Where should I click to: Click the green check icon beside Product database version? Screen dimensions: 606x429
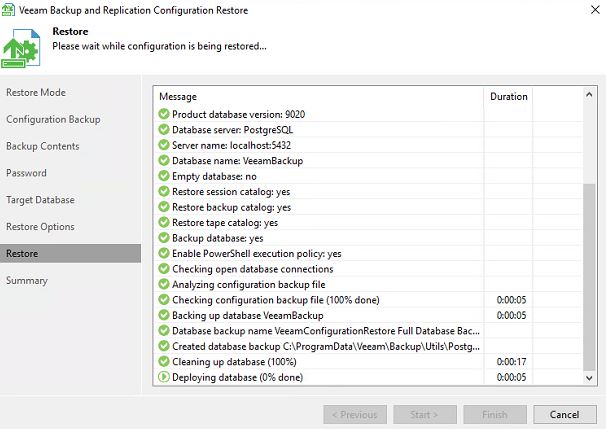pos(164,114)
